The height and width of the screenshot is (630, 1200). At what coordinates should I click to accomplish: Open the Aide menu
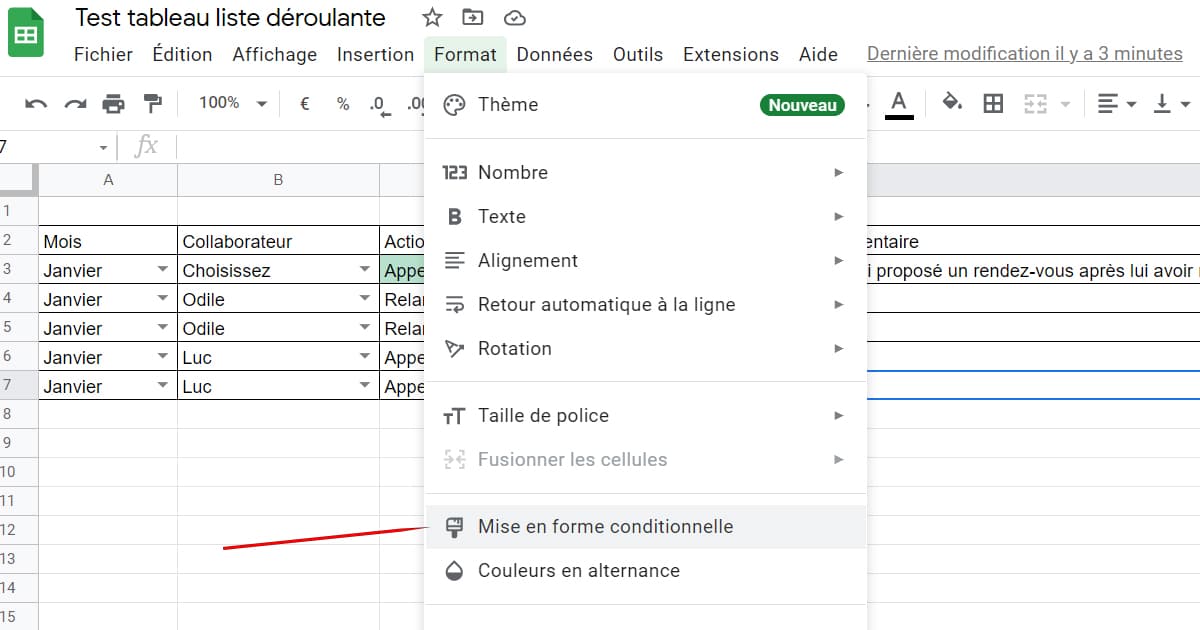(818, 55)
